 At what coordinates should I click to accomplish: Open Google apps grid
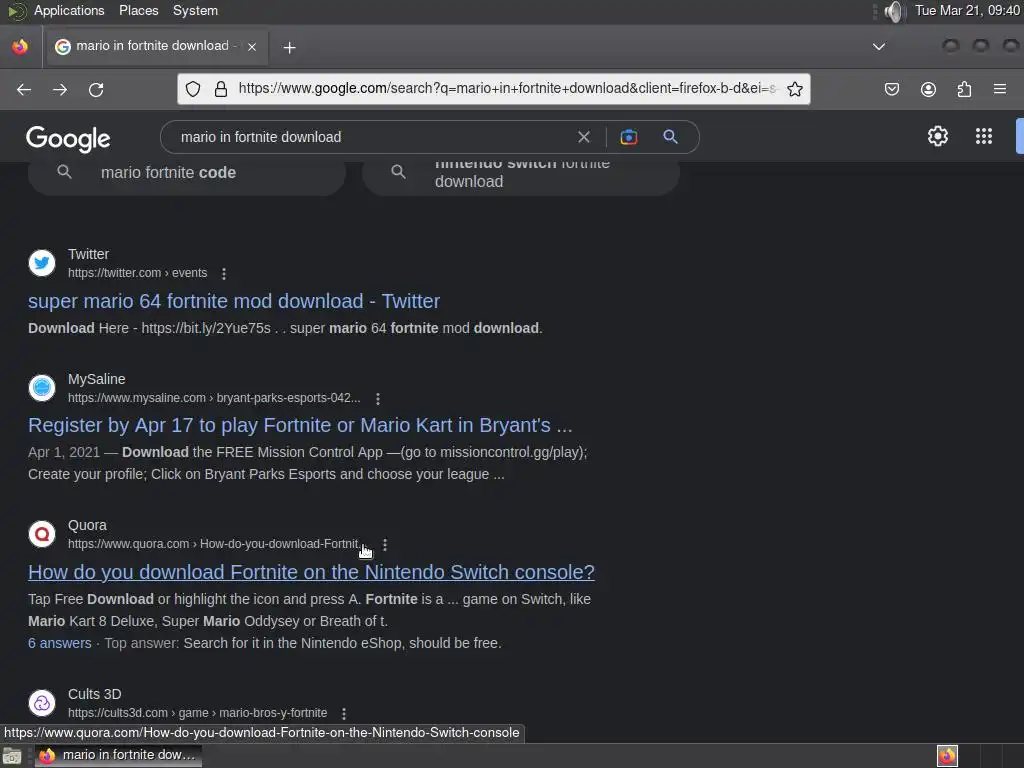coord(984,136)
